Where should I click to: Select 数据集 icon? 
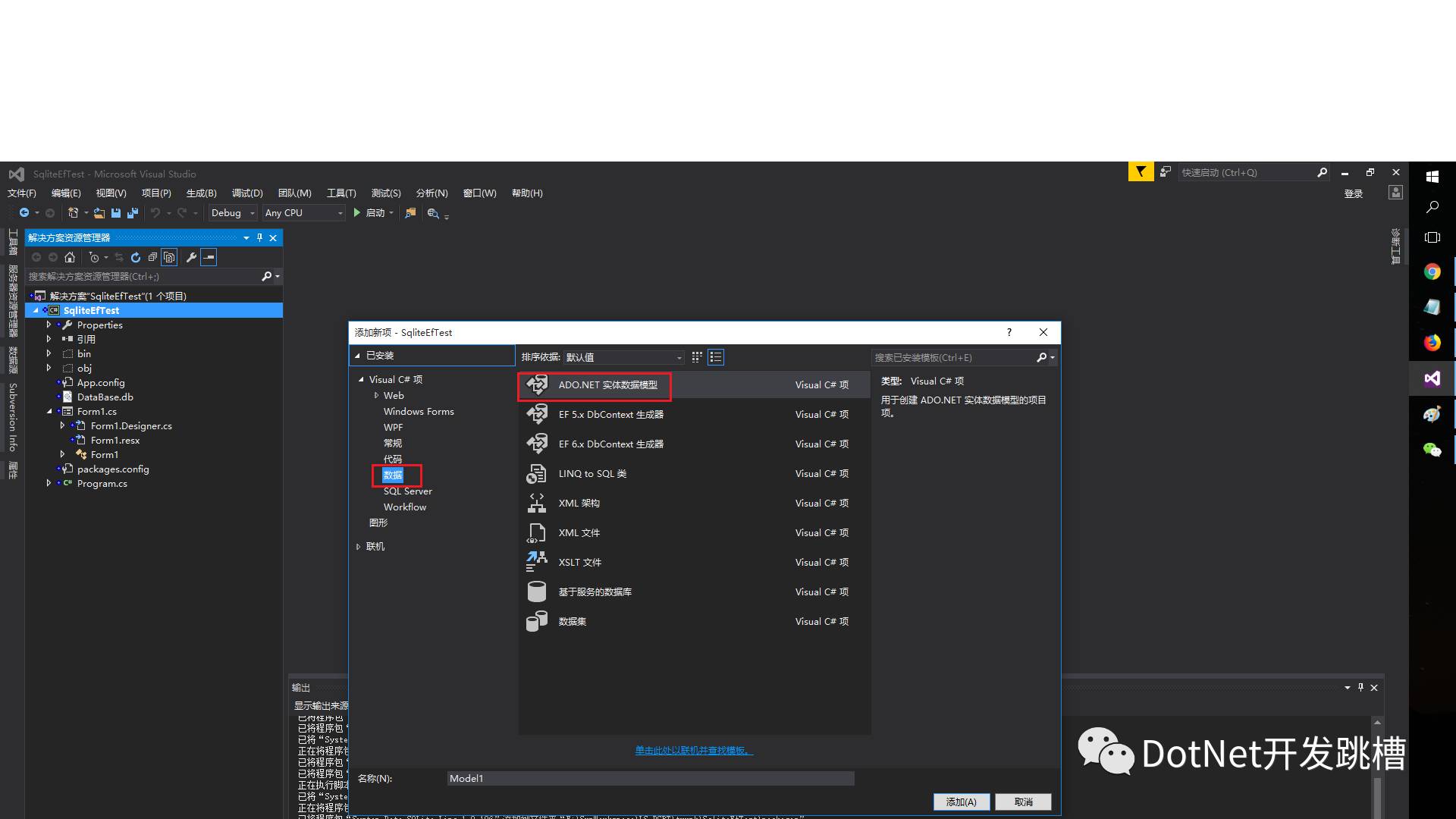pos(537,621)
